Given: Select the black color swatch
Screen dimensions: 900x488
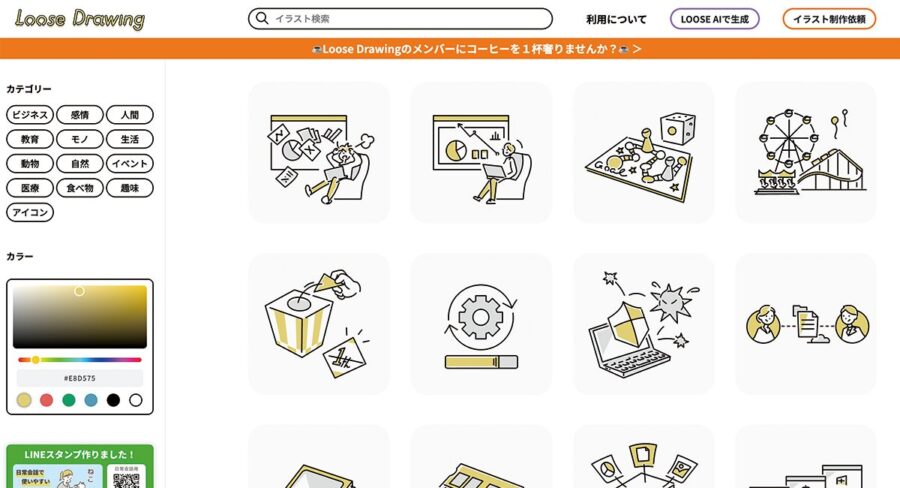Looking at the screenshot, I should pyautogui.click(x=114, y=400).
